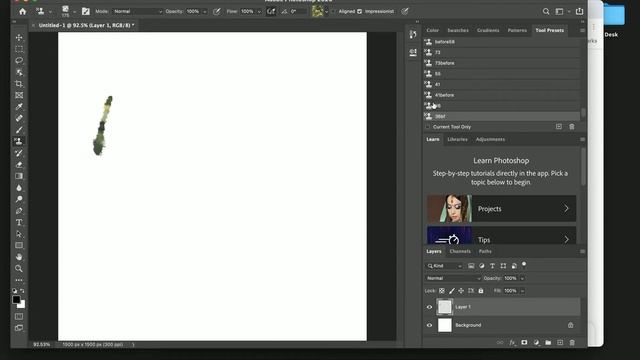Enable Current Tool Only checkbox
The image size is (640, 360).
(428, 127)
